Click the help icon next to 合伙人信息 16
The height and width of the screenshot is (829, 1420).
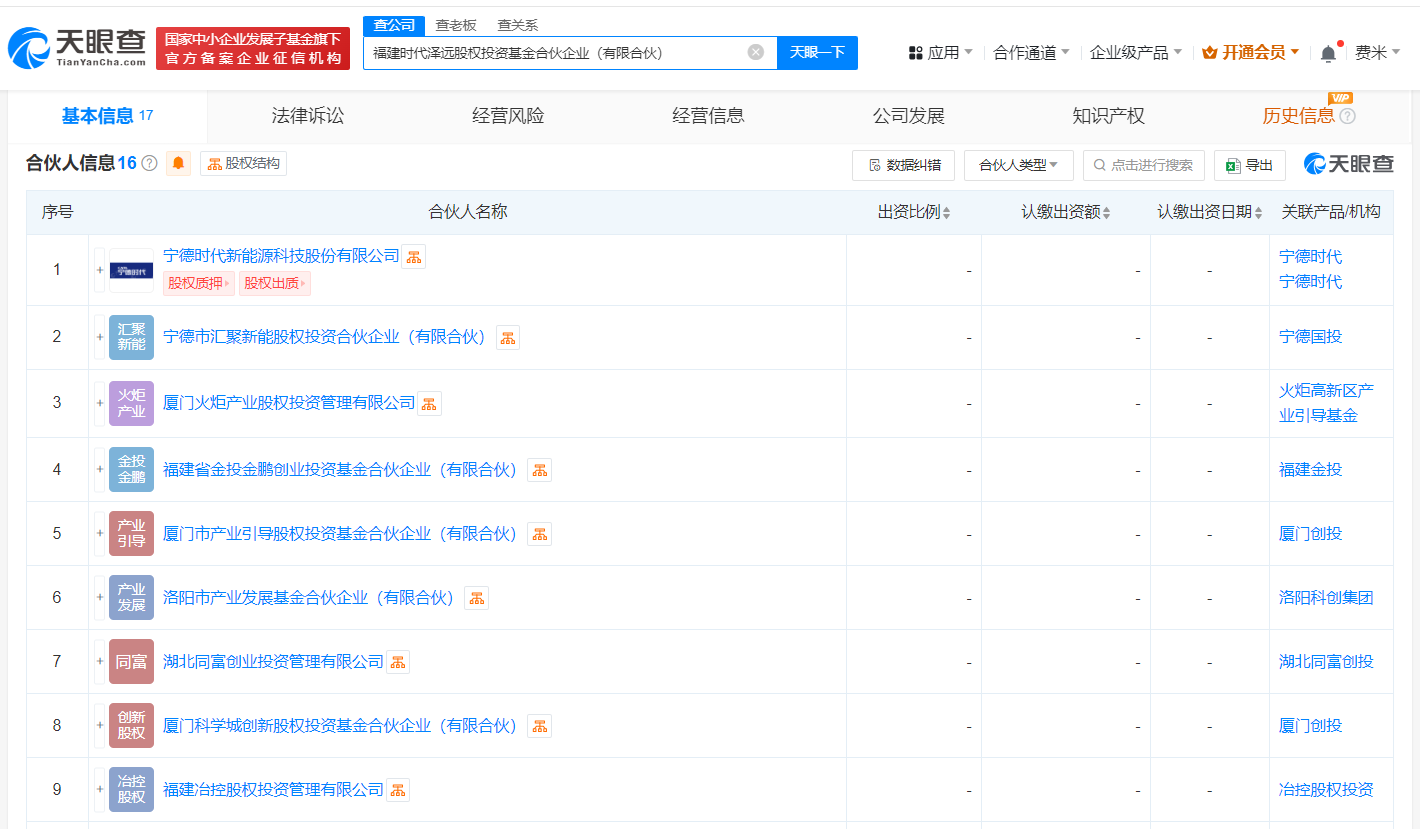pyautogui.click(x=150, y=163)
